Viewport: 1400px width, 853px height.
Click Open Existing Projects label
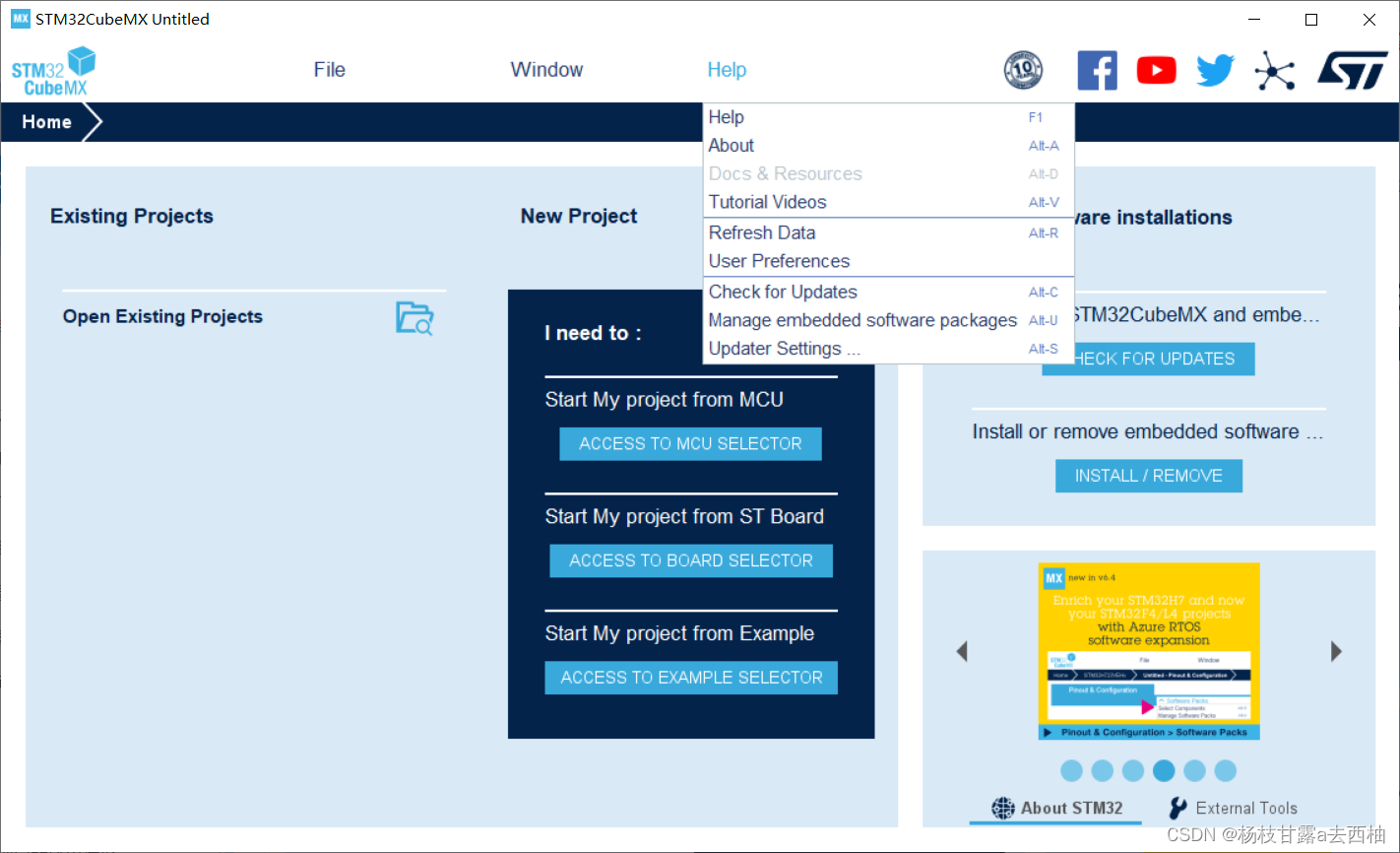coord(162,316)
